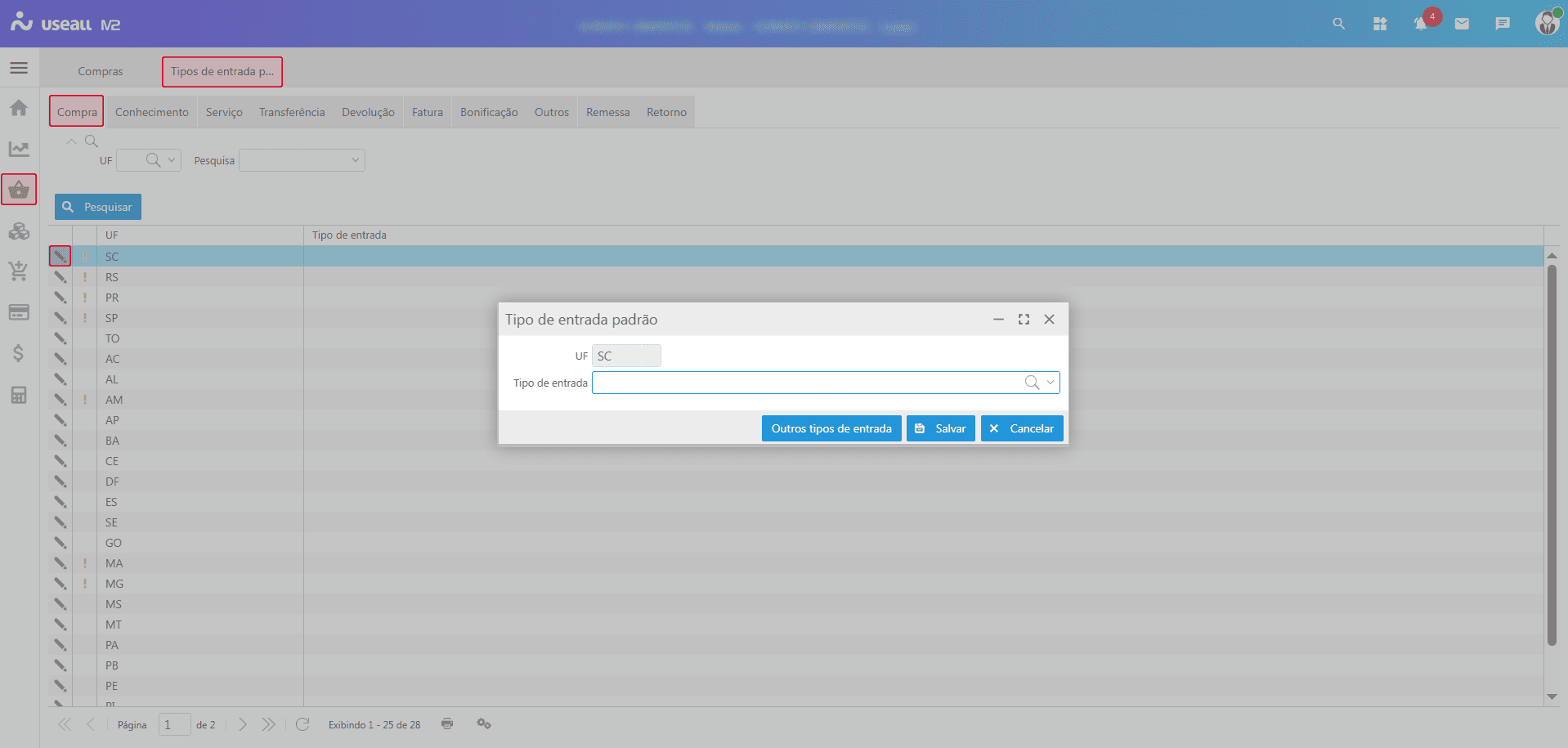Click the refresh icon in pagination bar
1568x748 pixels.
click(x=302, y=724)
